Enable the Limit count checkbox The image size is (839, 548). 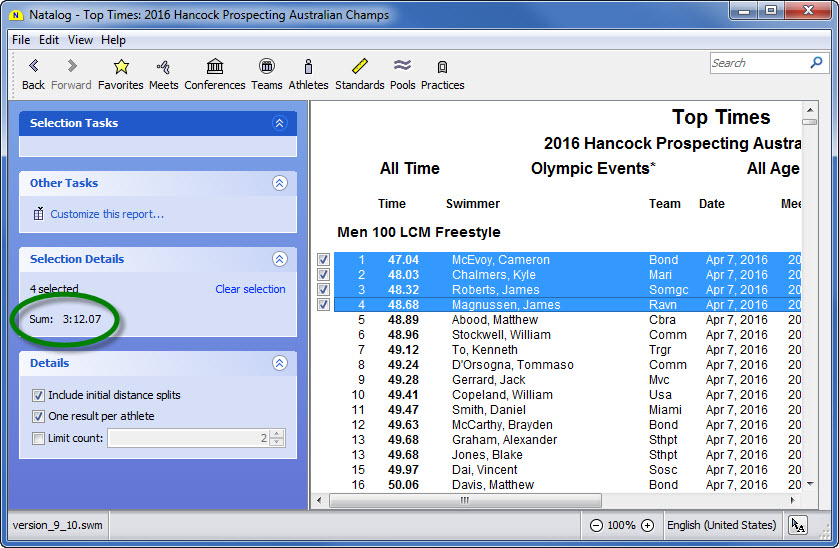click(x=39, y=438)
